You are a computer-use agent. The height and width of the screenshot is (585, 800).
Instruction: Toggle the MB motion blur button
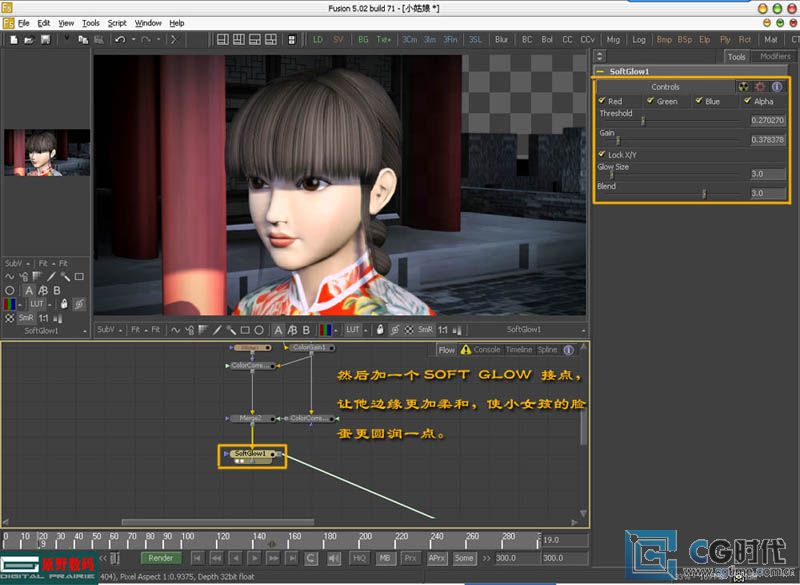click(385, 558)
